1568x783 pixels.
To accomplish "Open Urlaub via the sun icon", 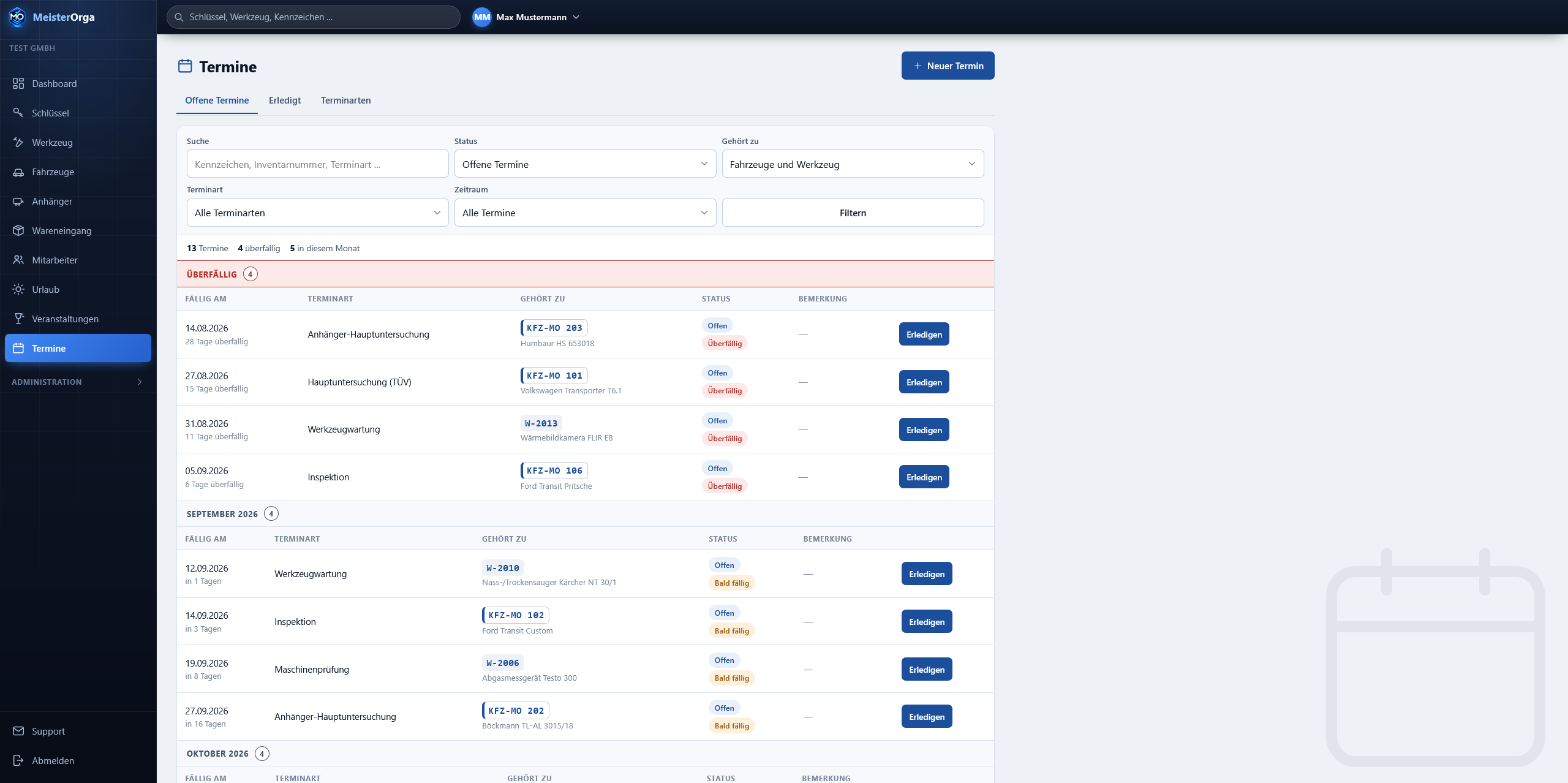I will coord(18,289).
